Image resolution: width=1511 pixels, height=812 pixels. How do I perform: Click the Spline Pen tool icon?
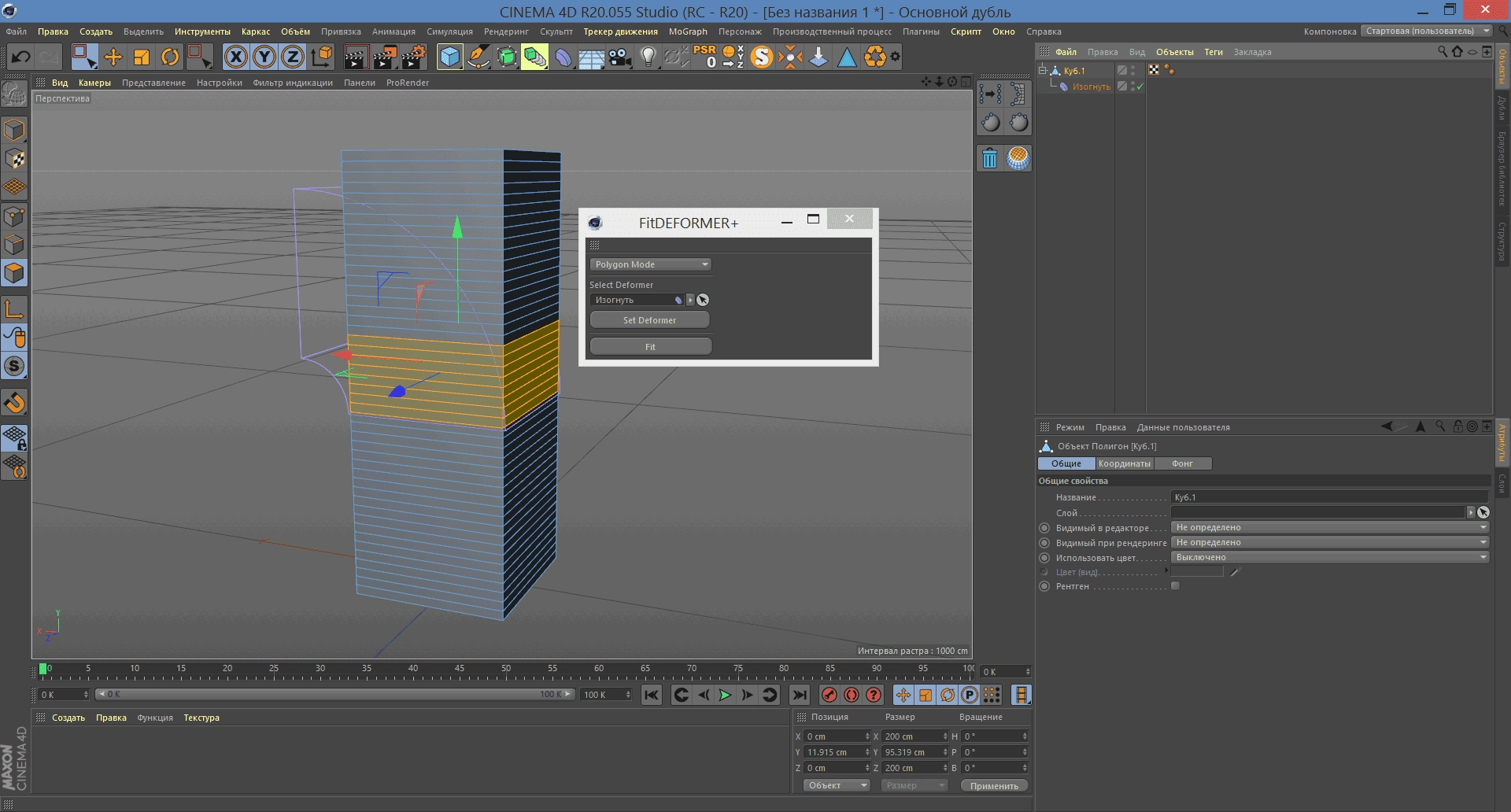478,57
